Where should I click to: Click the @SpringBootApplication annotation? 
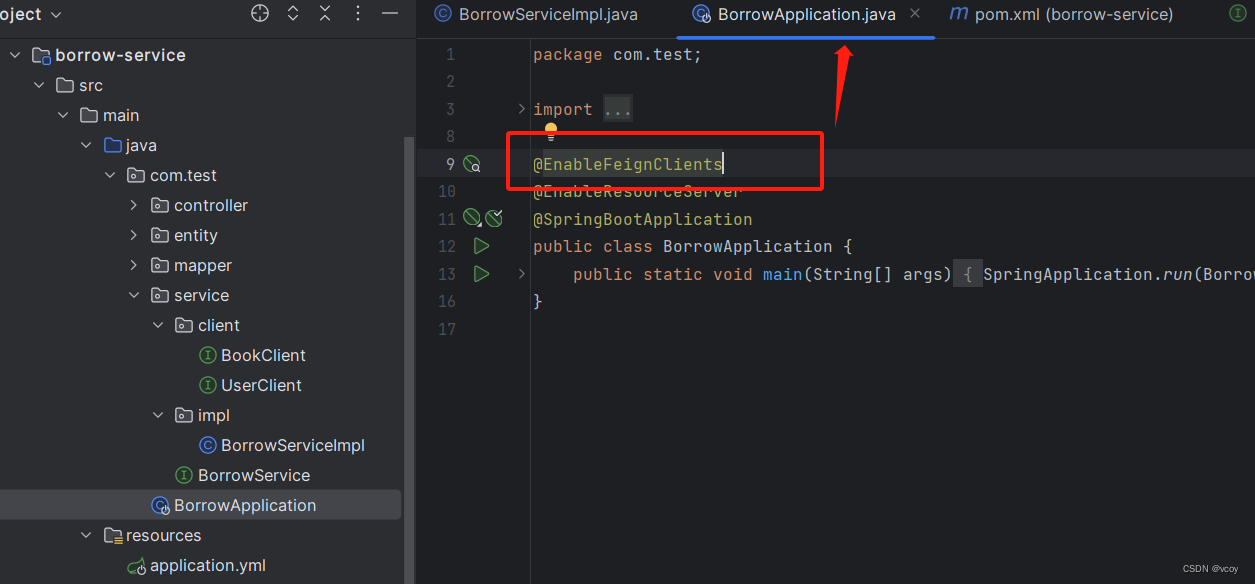(642, 219)
